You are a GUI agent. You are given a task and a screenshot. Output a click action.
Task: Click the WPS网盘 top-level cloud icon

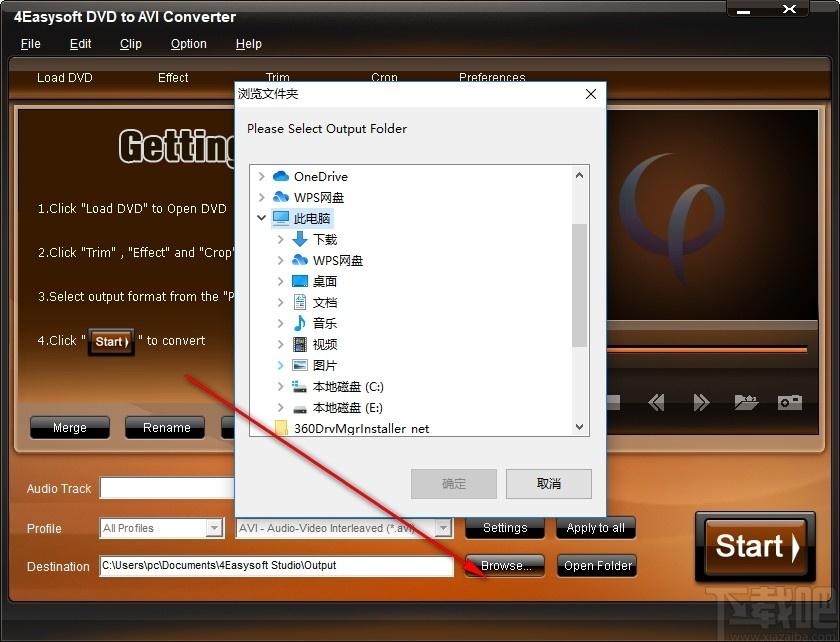pyautogui.click(x=281, y=197)
